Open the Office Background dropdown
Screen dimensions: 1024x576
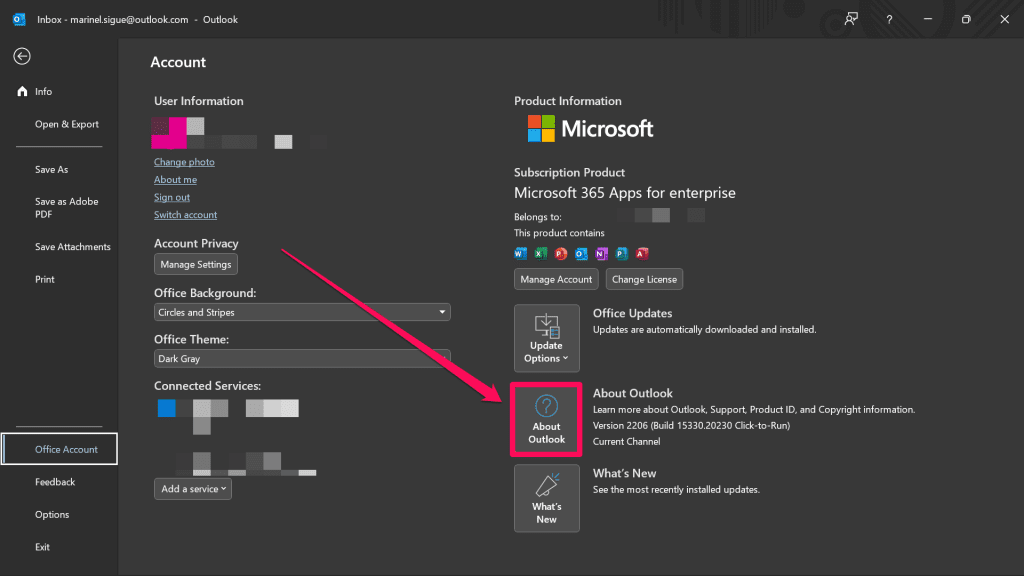coord(302,312)
